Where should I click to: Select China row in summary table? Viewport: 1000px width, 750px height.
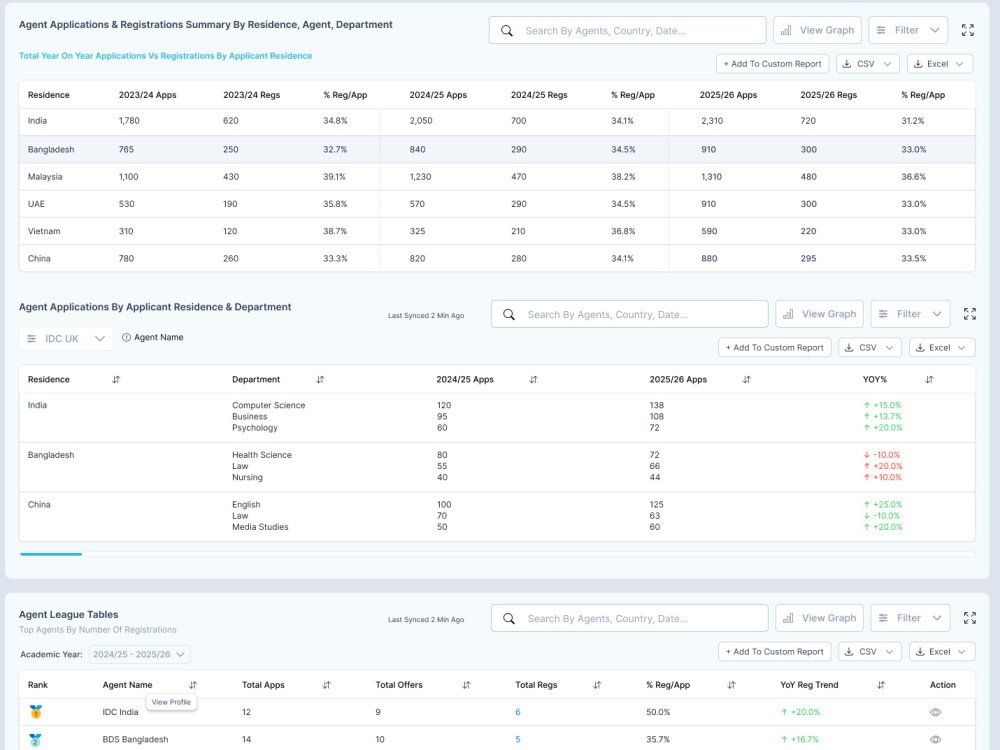(497, 258)
